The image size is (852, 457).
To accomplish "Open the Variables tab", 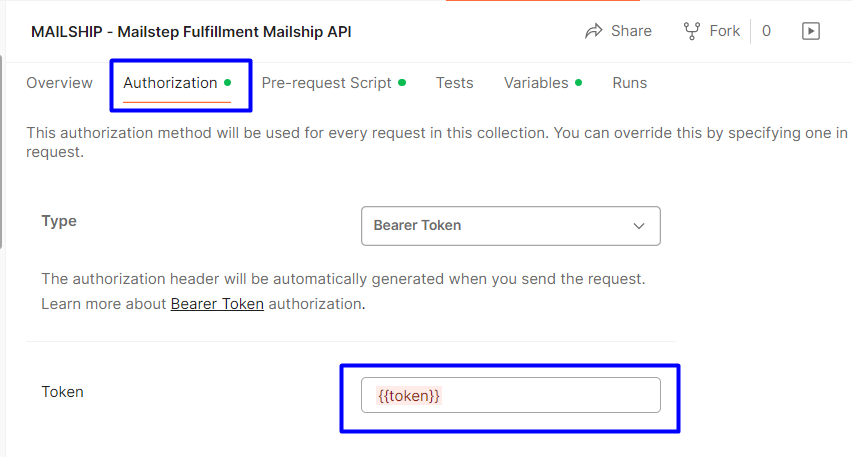I will click(x=536, y=83).
